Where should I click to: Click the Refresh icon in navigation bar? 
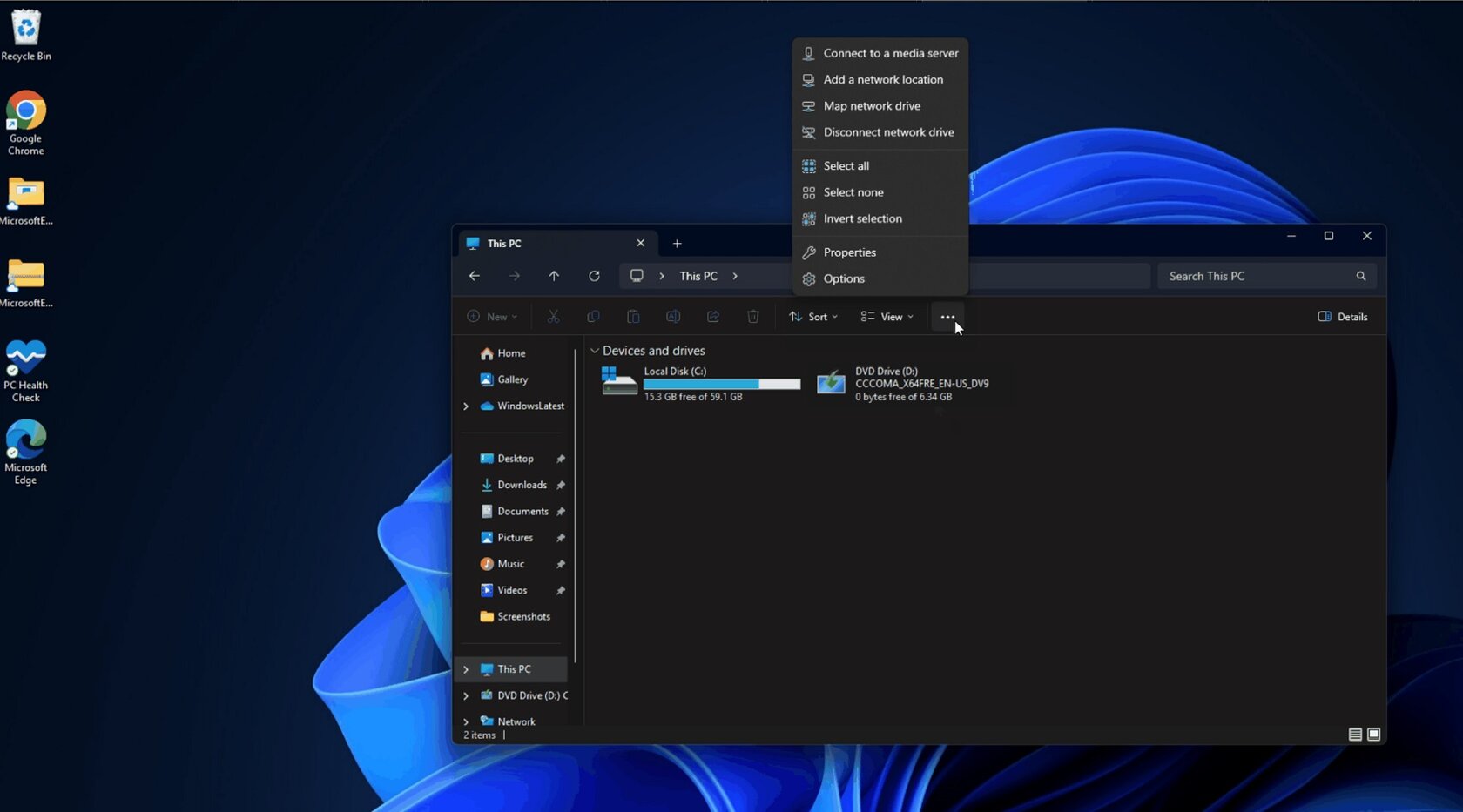[x=594, y=276]
